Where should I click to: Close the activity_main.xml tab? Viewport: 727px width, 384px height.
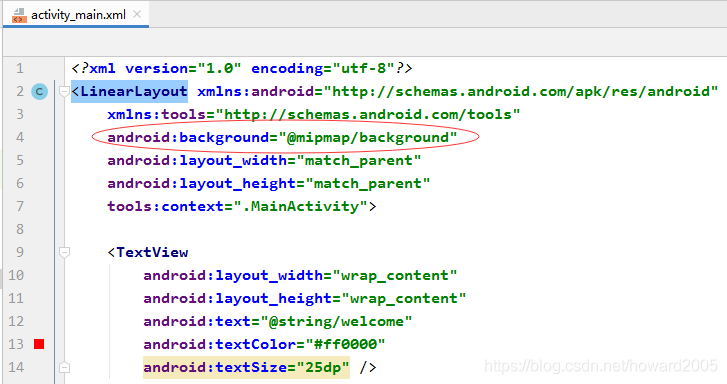(137, 14)
